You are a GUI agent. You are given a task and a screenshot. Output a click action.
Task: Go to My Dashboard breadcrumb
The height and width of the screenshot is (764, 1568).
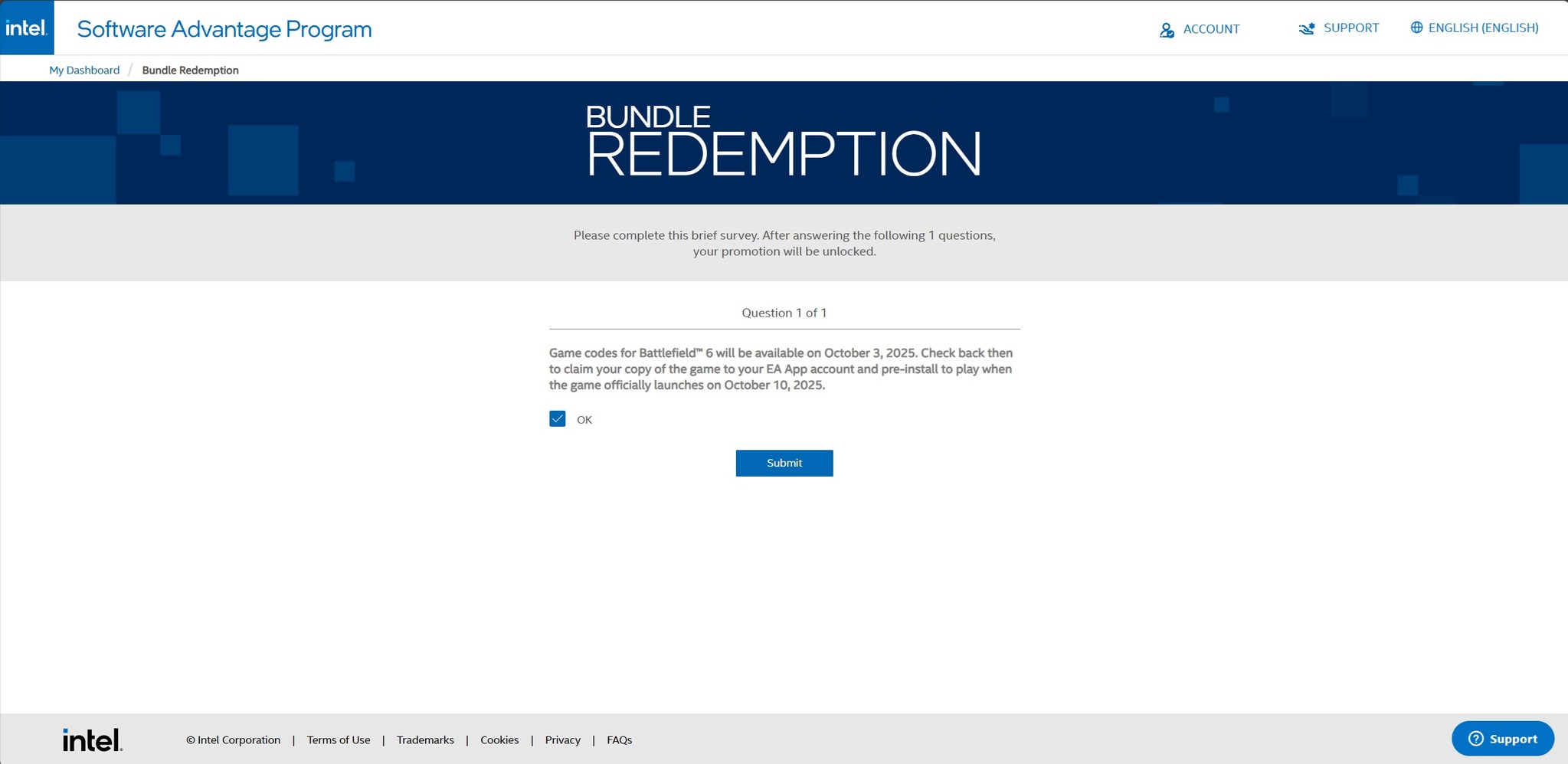point(84,70)
